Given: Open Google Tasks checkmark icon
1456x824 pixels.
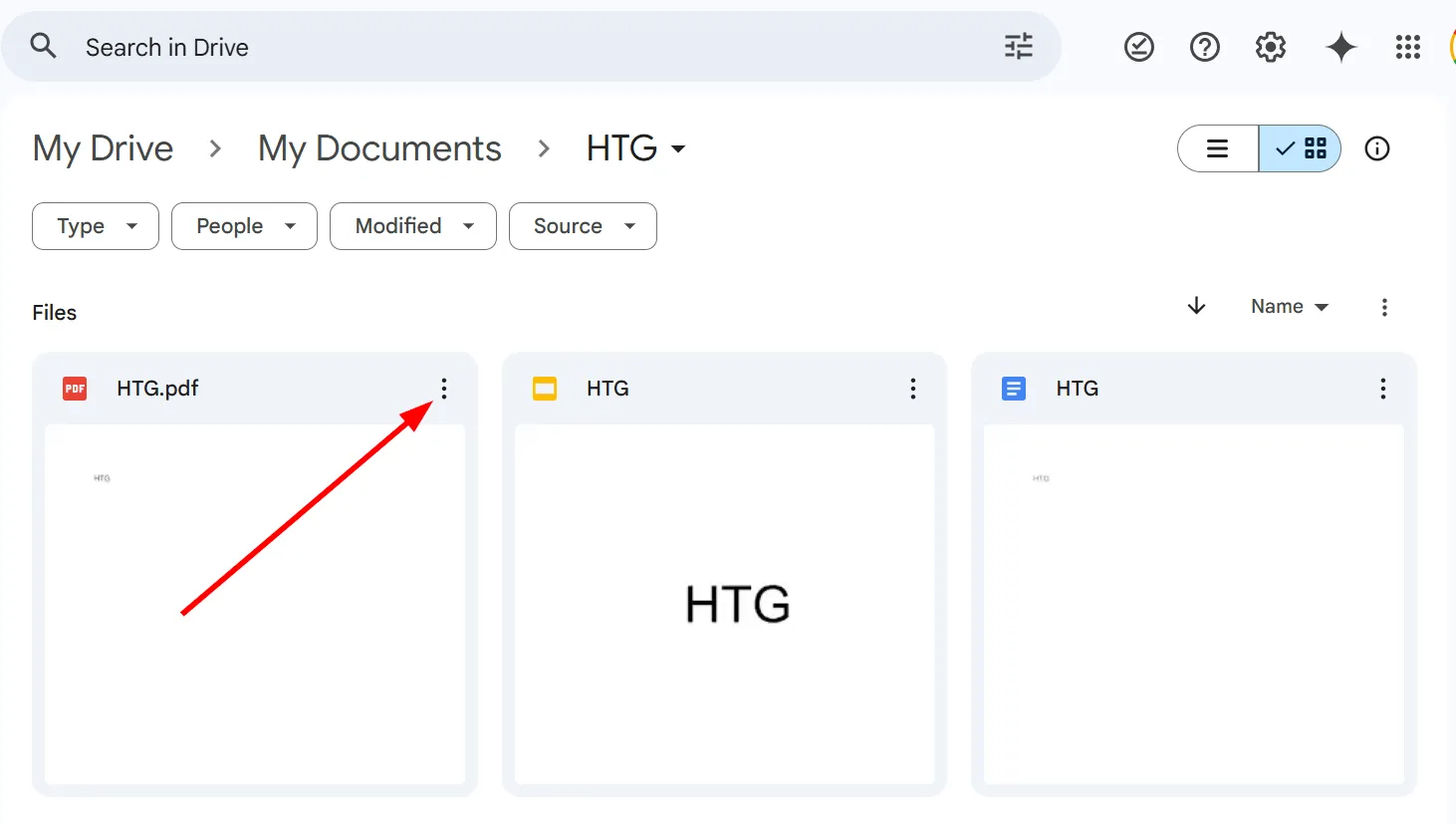Looking at the screenshot, I should tap(1139, 46).
